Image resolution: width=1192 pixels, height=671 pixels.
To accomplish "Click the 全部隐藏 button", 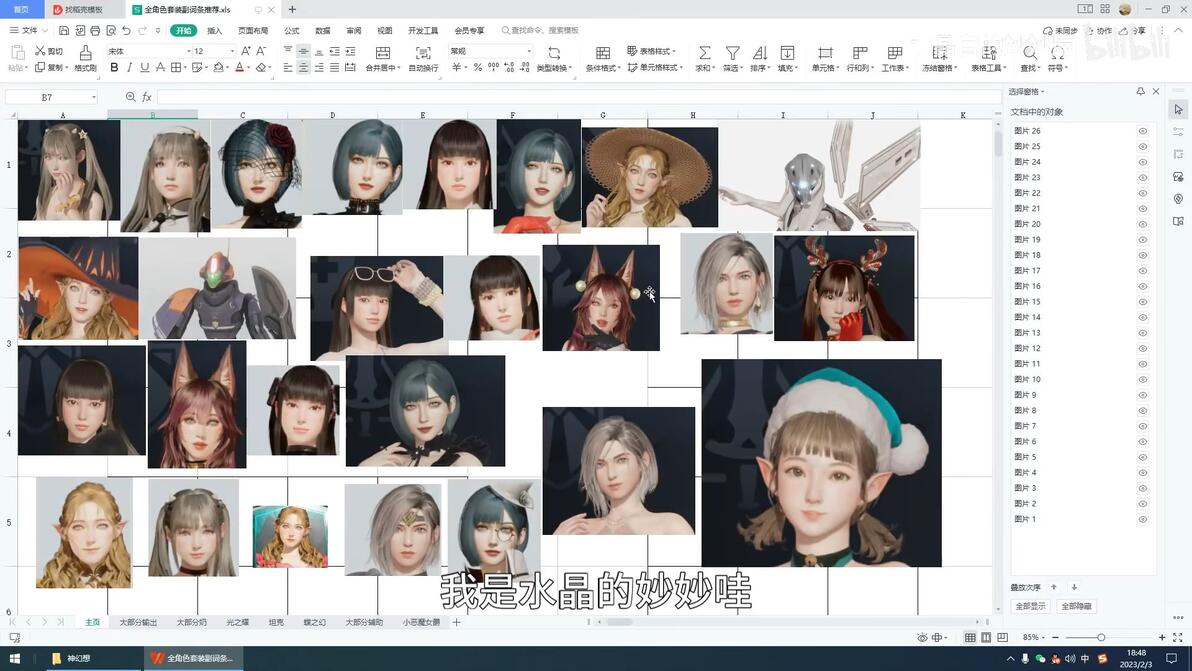I will [x=1076, y=606].
